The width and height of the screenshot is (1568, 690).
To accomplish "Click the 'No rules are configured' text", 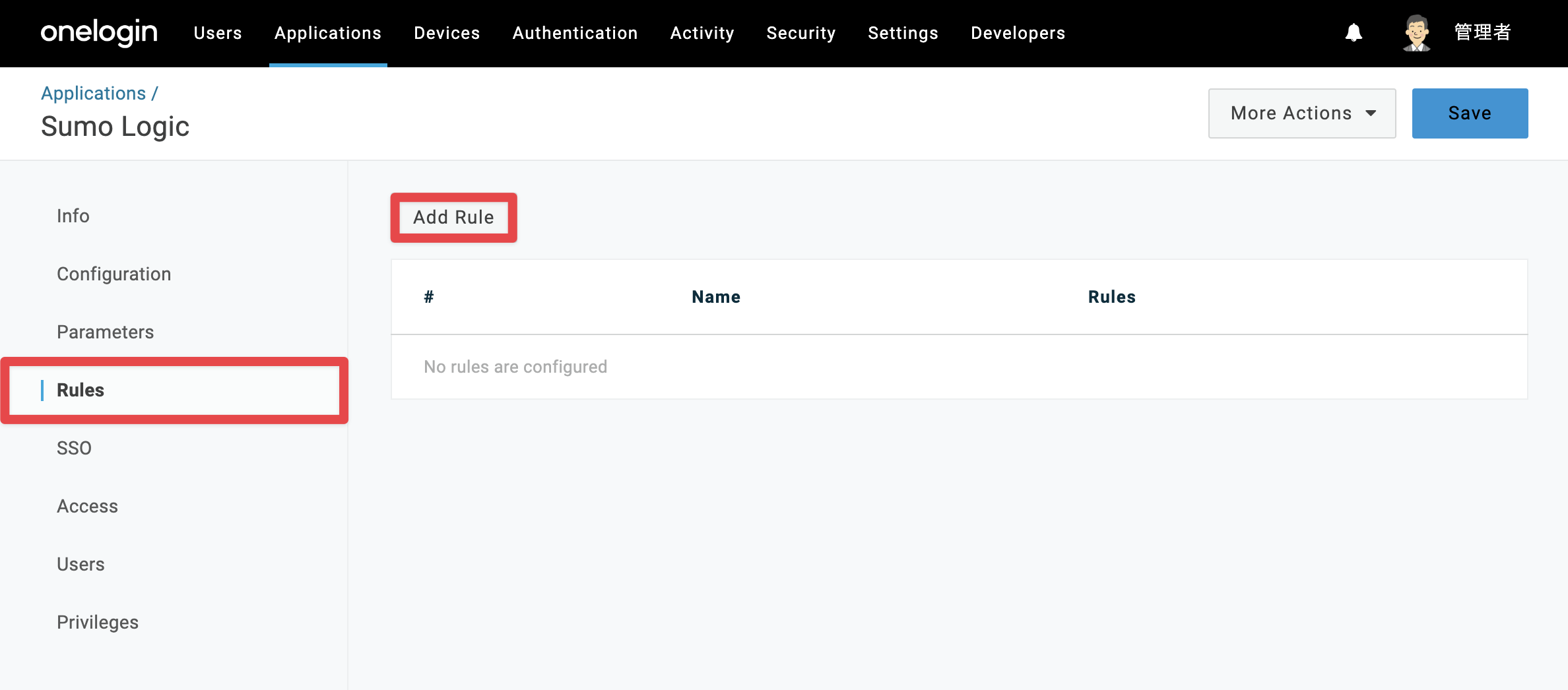I will [515, 367].
